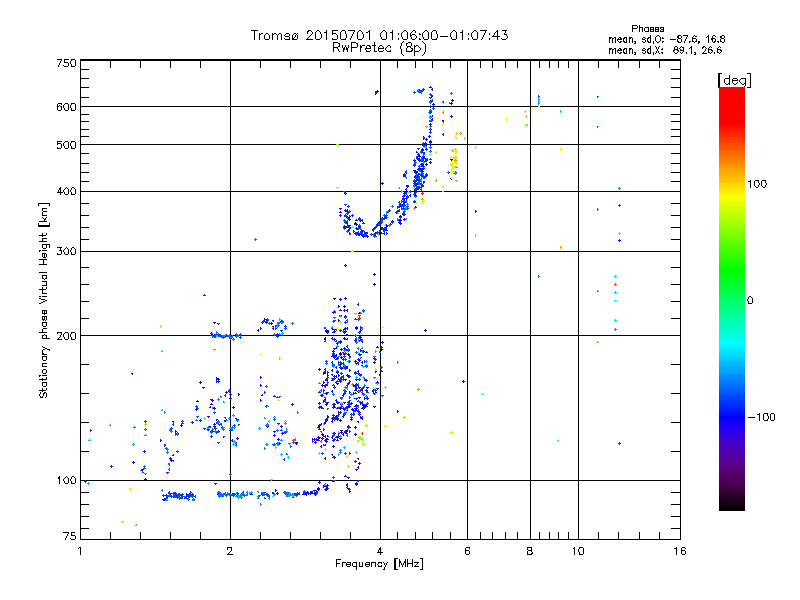This screenshot has height=600, width=800.
Task: Click the "mean, sd,O: -87.6, 16.8" line
Action: 666,39
